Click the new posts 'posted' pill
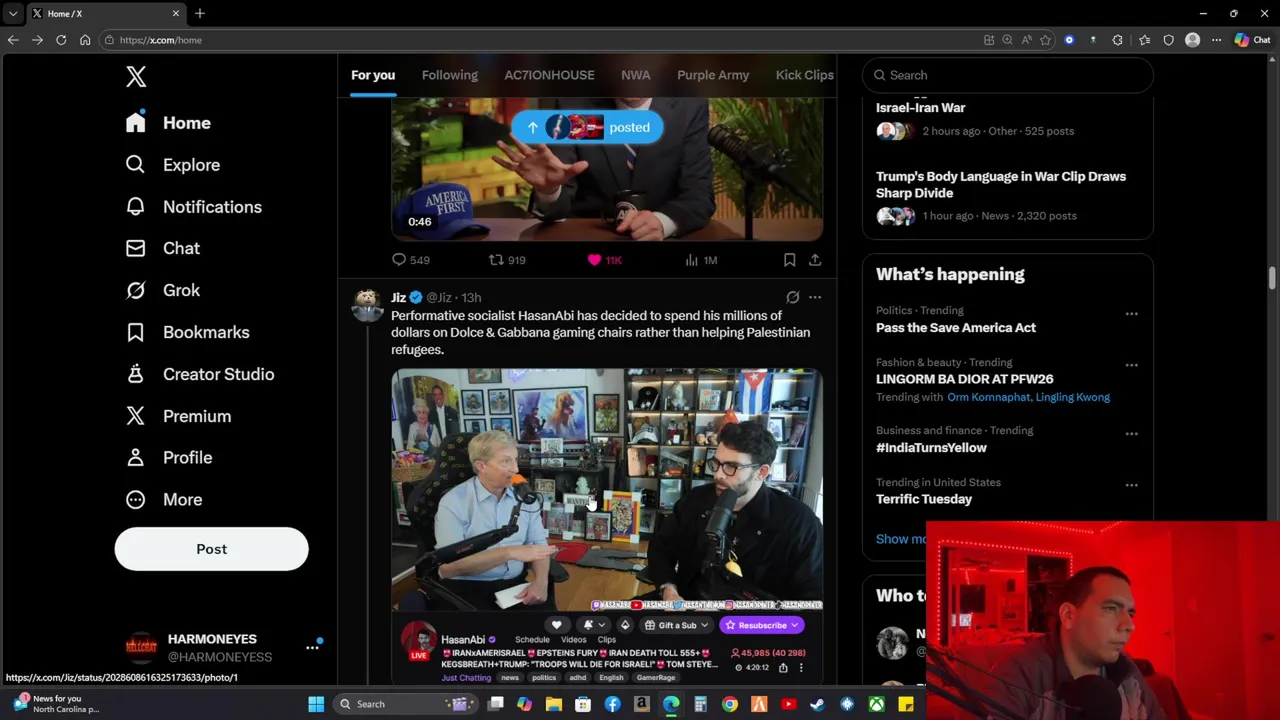The height and width of the screenshot is (720, 1280). [587, 127]
